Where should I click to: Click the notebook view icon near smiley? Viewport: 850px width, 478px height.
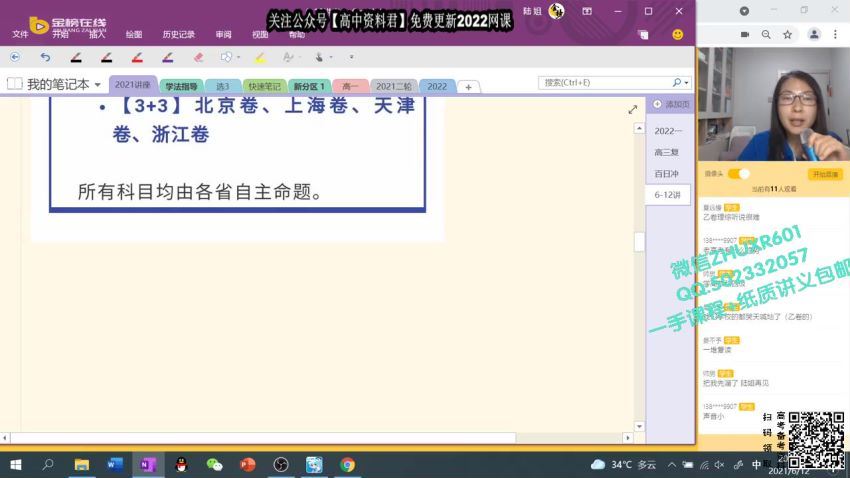[x=643, y=35]
